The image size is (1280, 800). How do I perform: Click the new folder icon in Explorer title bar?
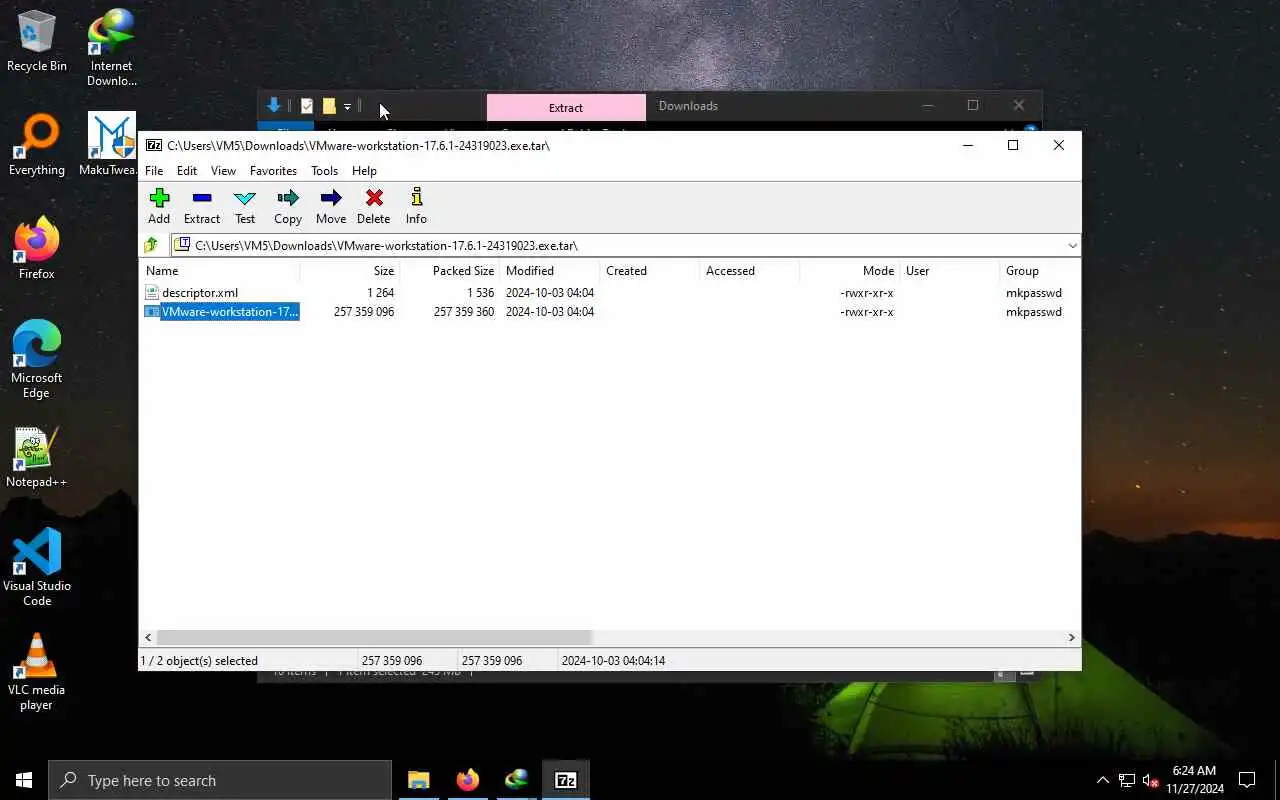329,106
